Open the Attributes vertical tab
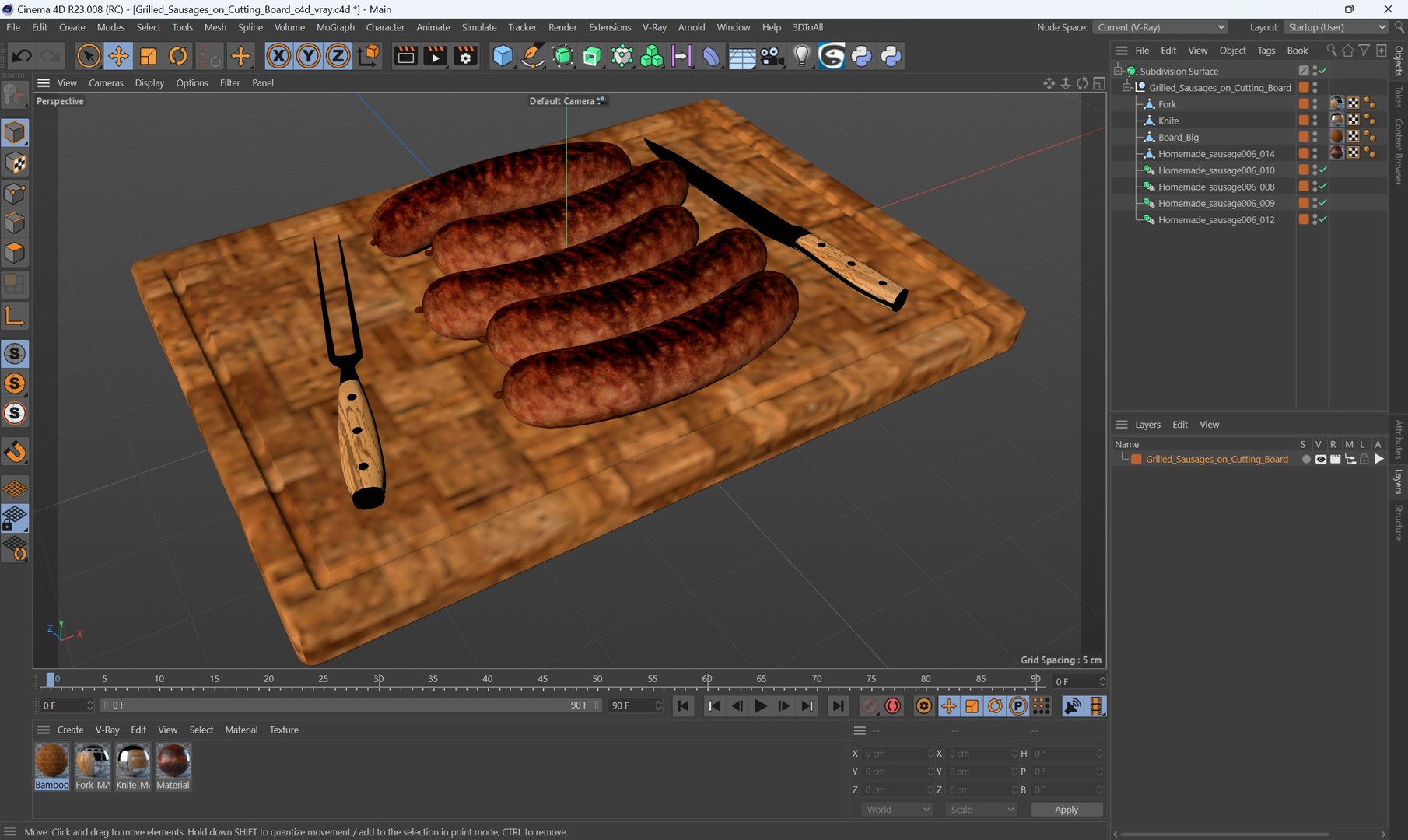Screen dimensions: 1408x840 (x=1399, y=439)
